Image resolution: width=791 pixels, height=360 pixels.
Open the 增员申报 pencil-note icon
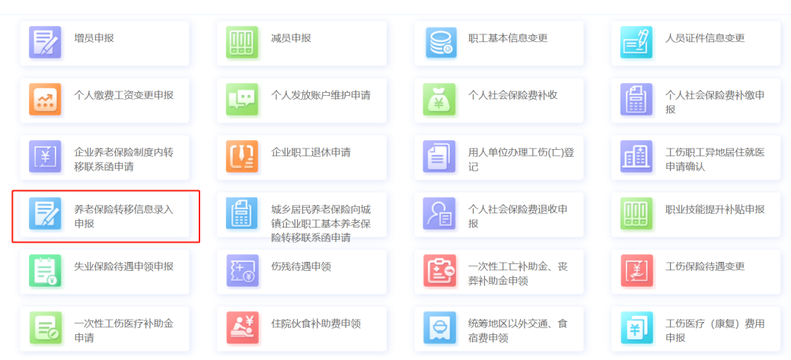(45, 42)
